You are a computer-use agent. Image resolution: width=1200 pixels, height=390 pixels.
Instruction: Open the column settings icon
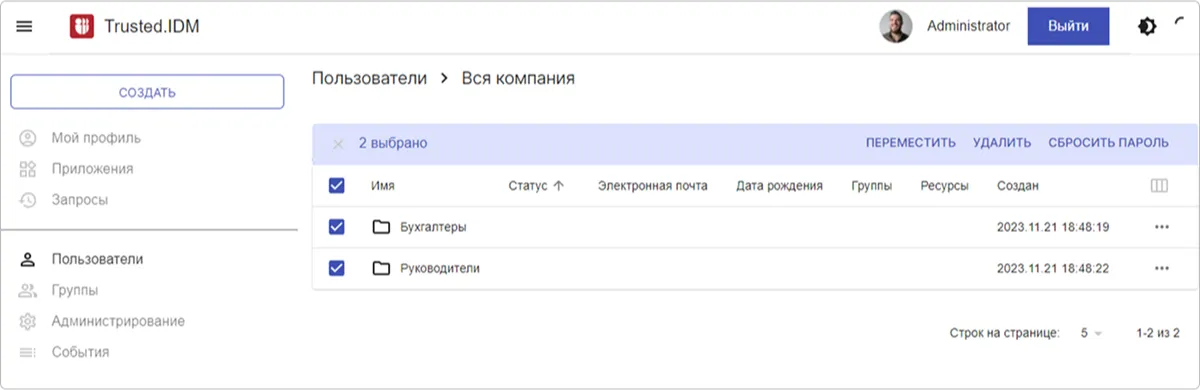[x=1160, y=186]
